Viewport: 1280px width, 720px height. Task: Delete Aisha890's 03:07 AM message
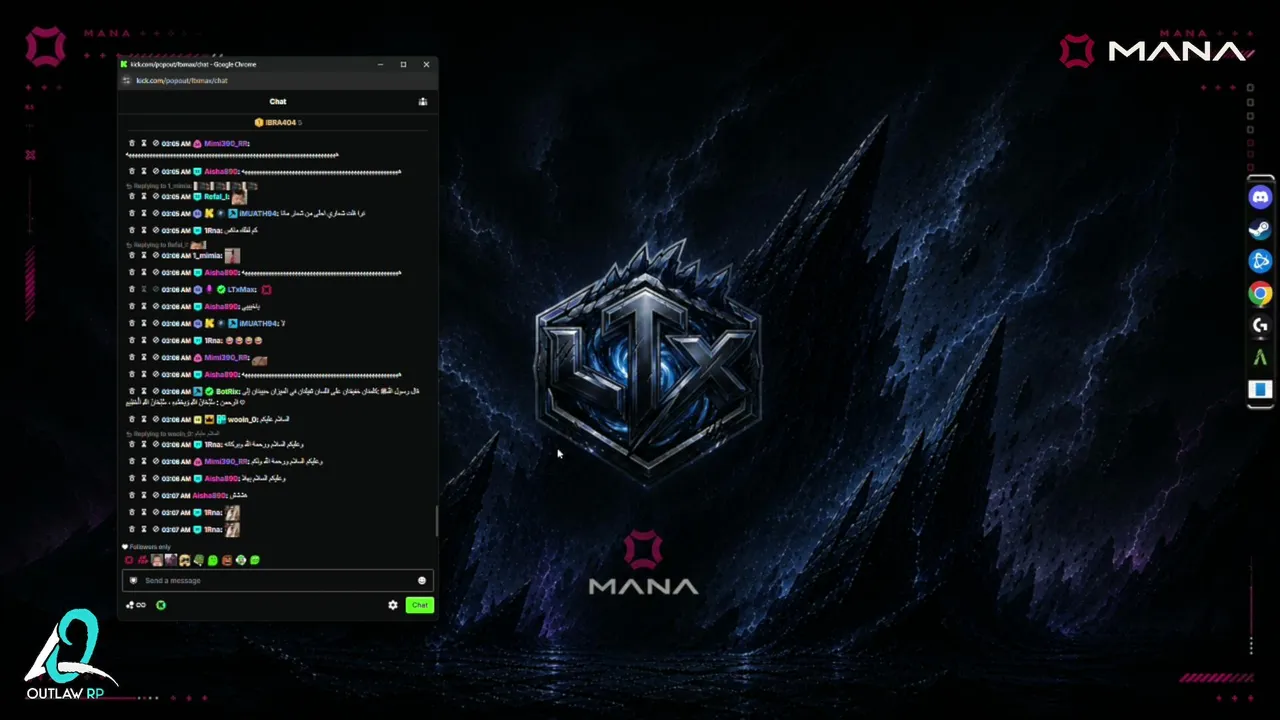click(x=131, y=495)
